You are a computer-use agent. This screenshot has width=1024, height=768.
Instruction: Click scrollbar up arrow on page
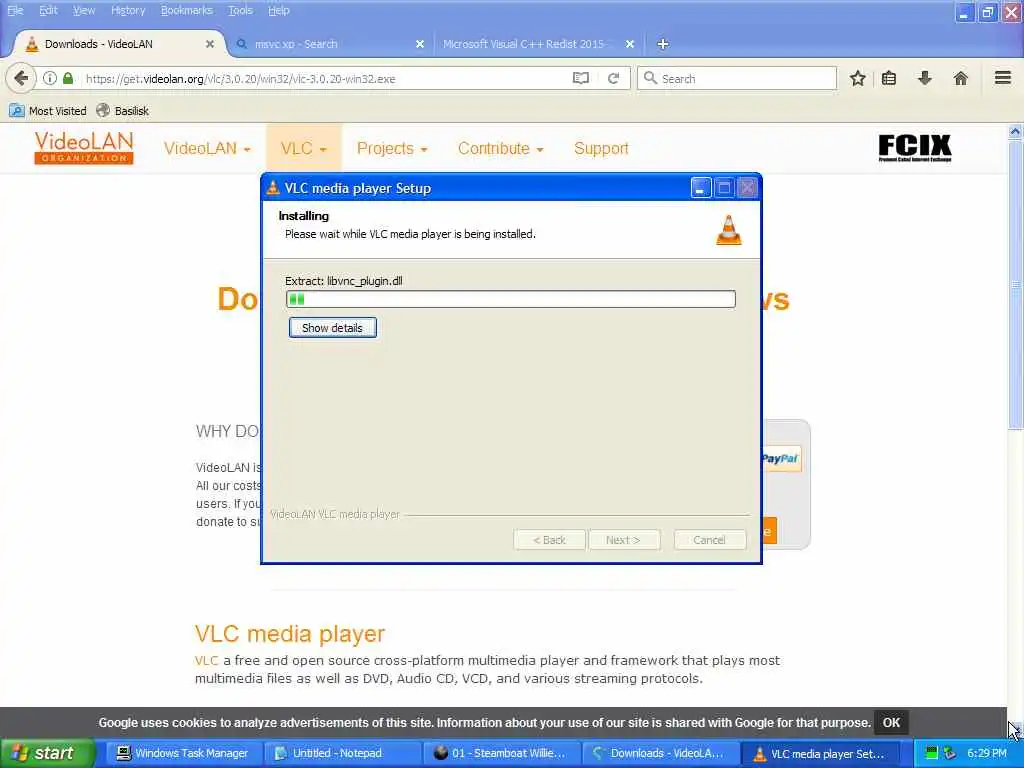pos(1016,131)
